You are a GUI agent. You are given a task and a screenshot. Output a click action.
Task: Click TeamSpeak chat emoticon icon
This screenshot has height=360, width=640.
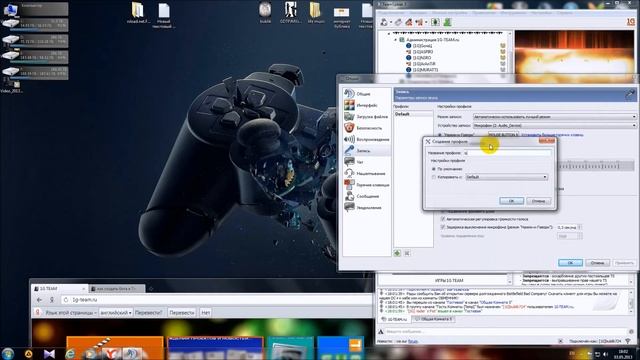631,332
